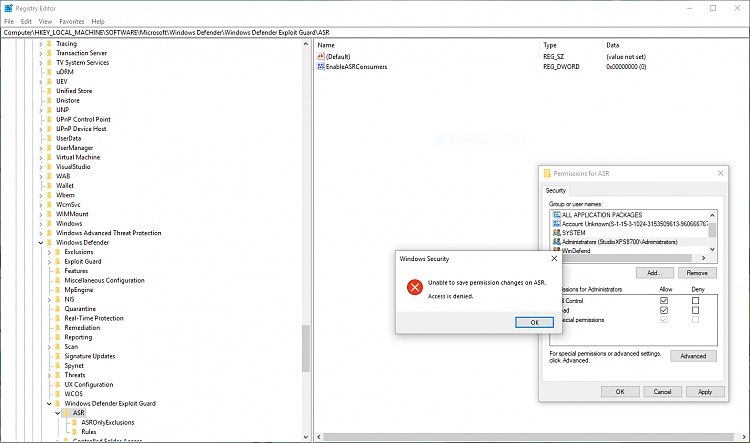Click the Registry Editor app icon in title bar
This screenshot has height=443, width=750.
[x=8, y=8]
